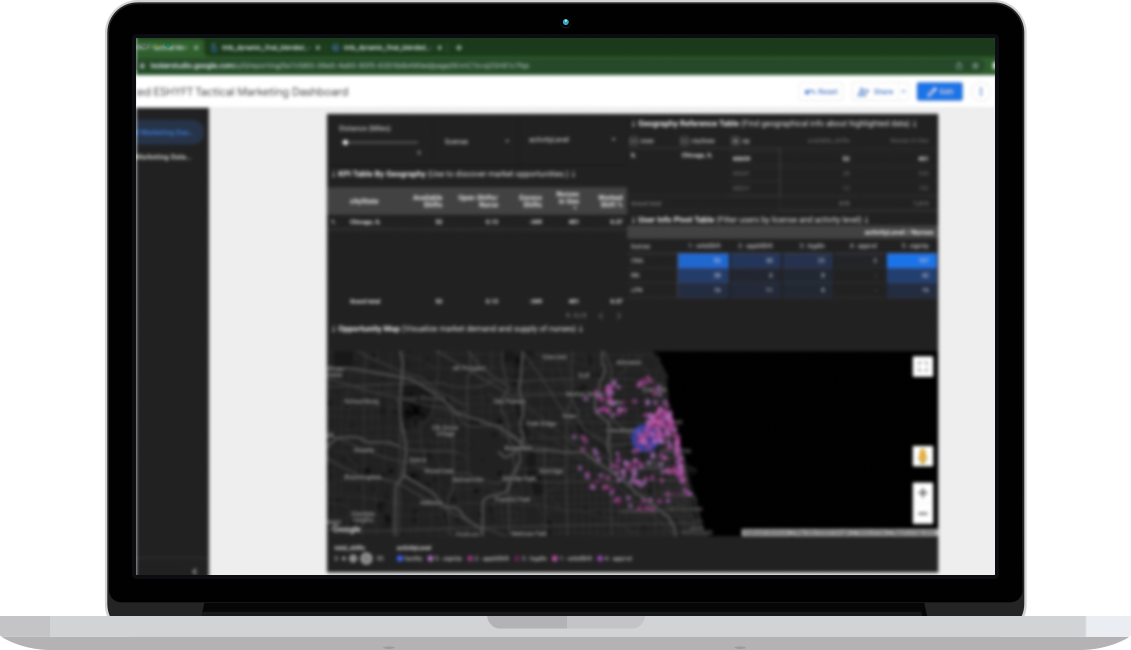The image size is (1131, 650).
Task: Sort by Available Shifts column header
Action: tap(427, 201)
